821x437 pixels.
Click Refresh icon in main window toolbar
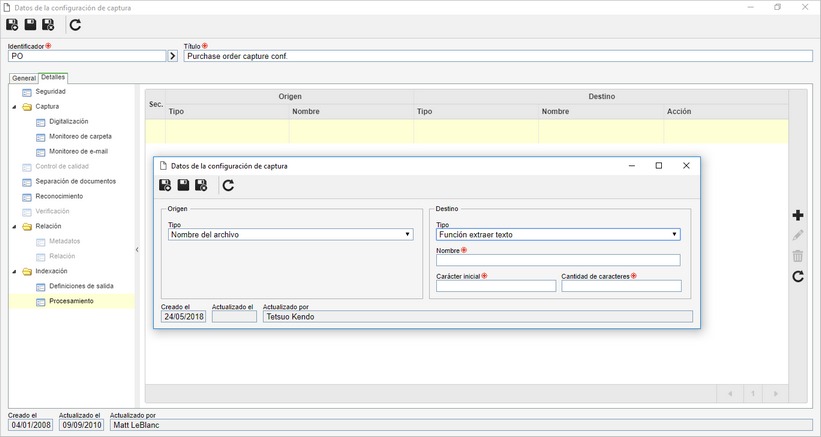(x=75, y=25)
